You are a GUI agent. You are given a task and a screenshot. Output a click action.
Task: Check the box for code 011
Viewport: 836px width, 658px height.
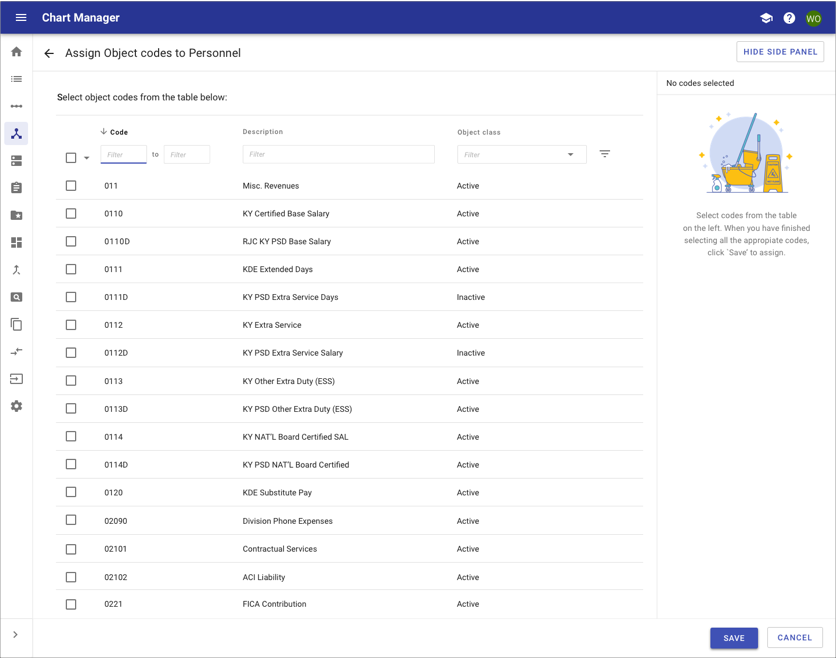tap(71, 186)
